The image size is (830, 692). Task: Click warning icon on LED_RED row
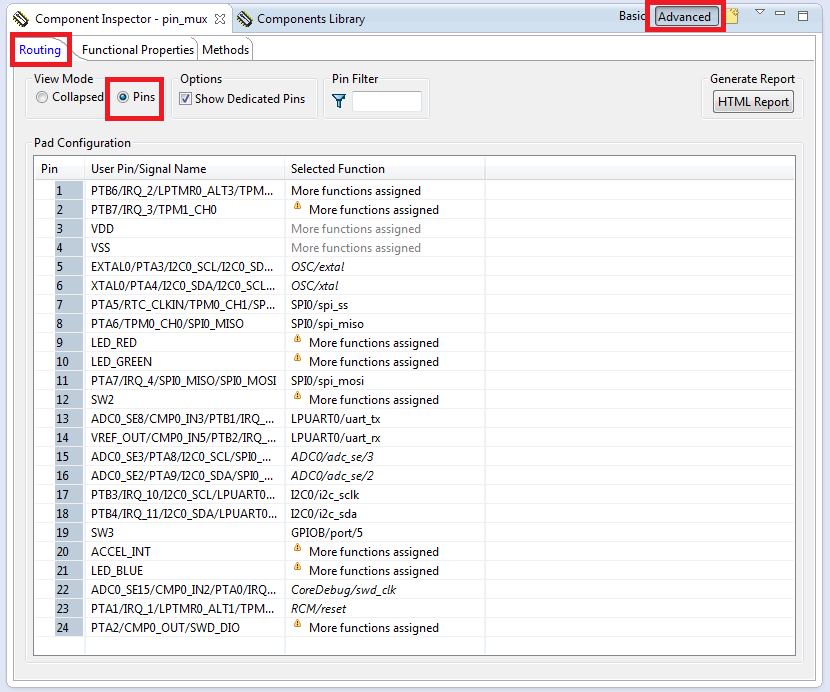coord(297,338)
